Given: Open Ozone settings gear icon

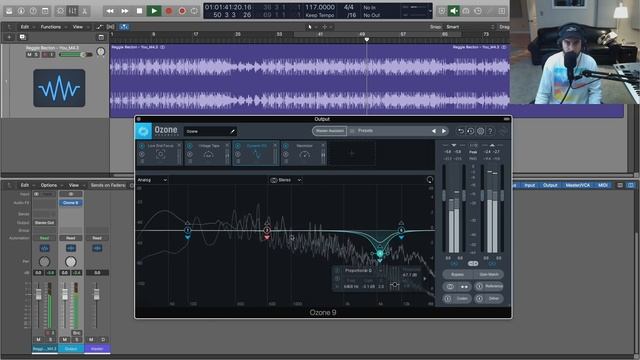Looking at the screenshot, I should tap(480, 131).
